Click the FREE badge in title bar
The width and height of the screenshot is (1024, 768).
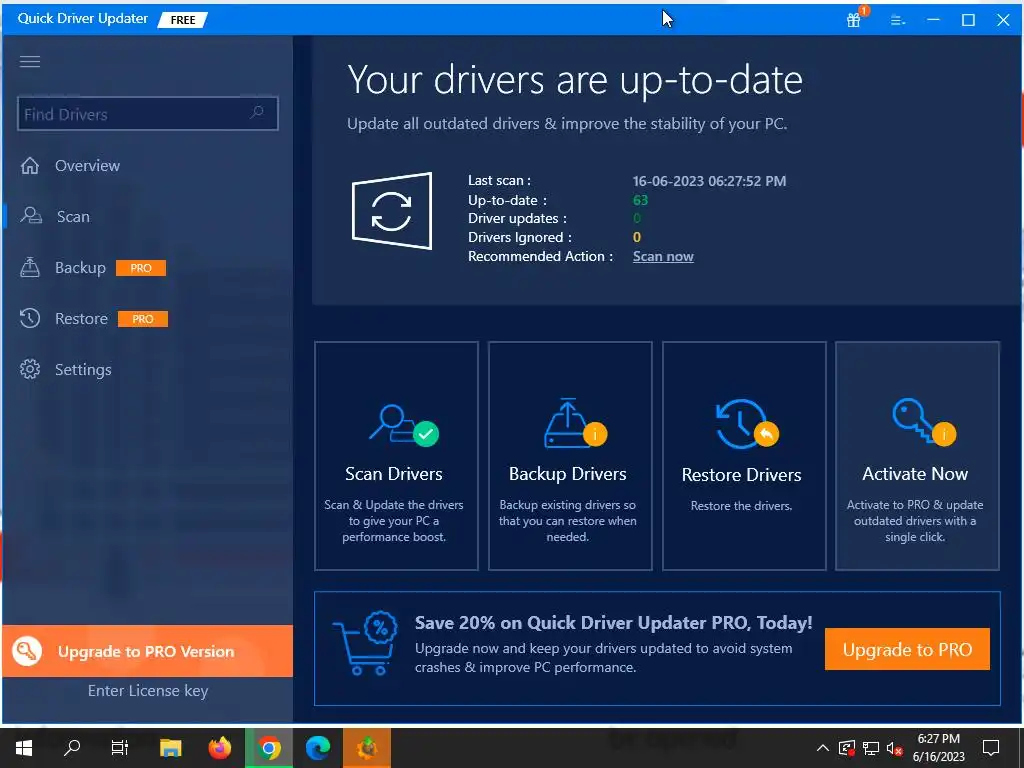(x=183, y=20)
